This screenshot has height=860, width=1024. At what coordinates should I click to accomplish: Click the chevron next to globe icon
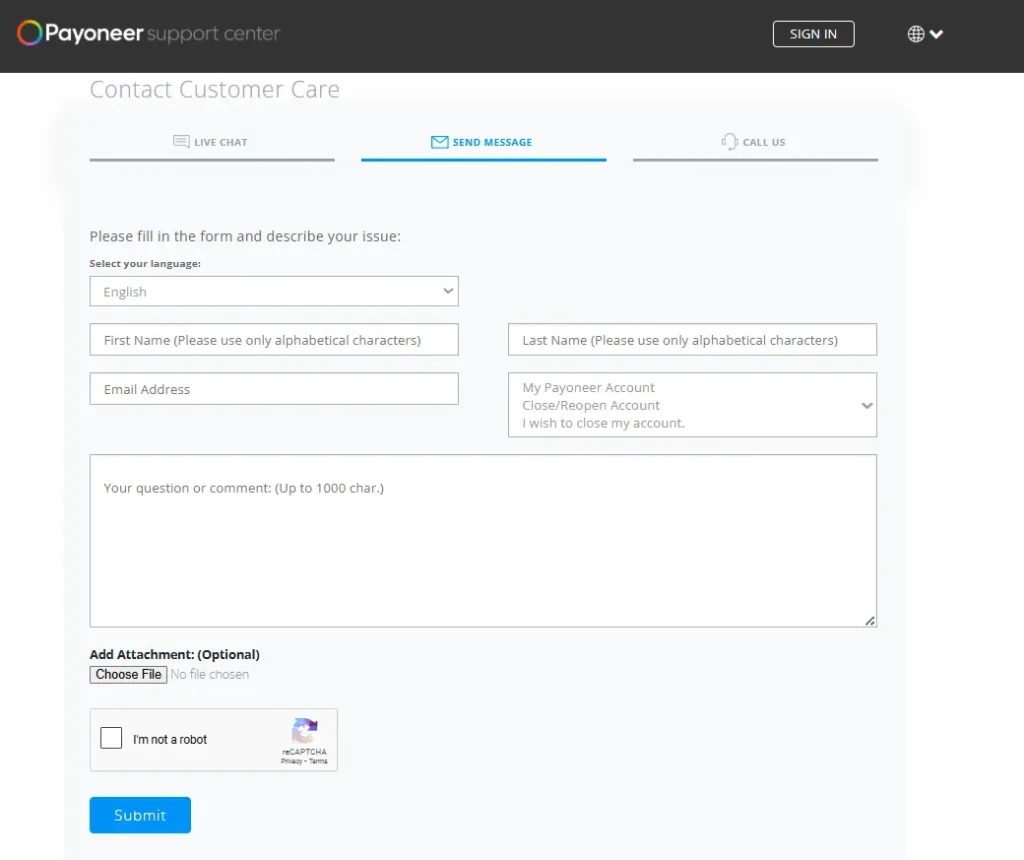click(x=937, y=34)
